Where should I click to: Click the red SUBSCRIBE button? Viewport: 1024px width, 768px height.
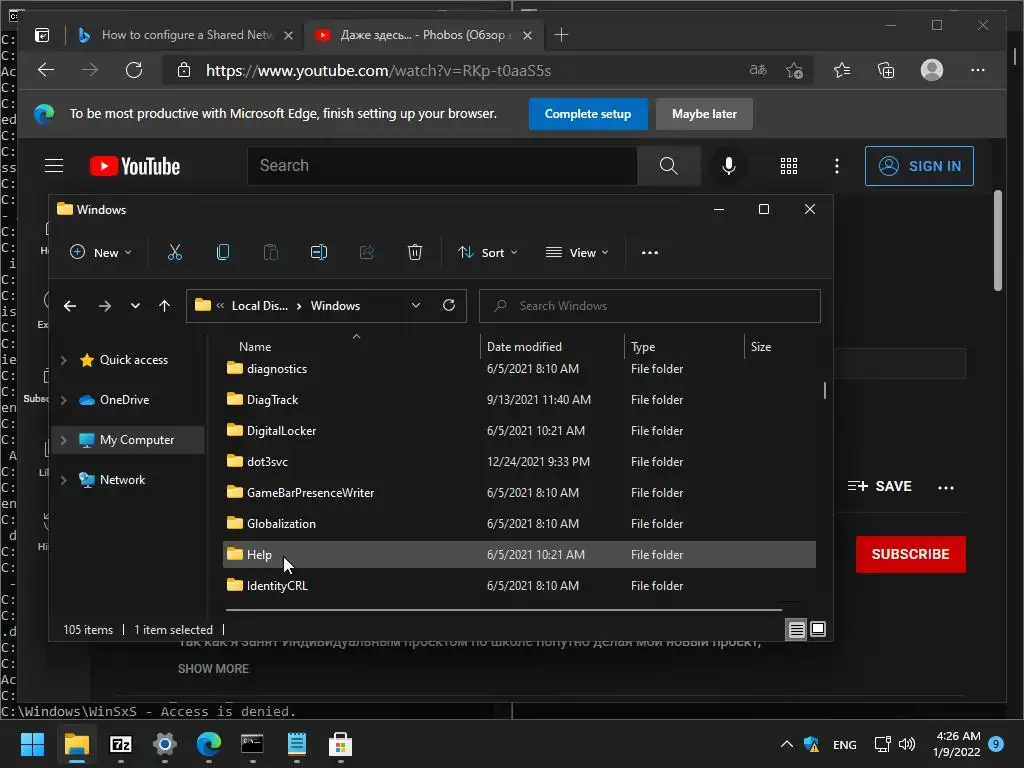click(x=910, y=554)
